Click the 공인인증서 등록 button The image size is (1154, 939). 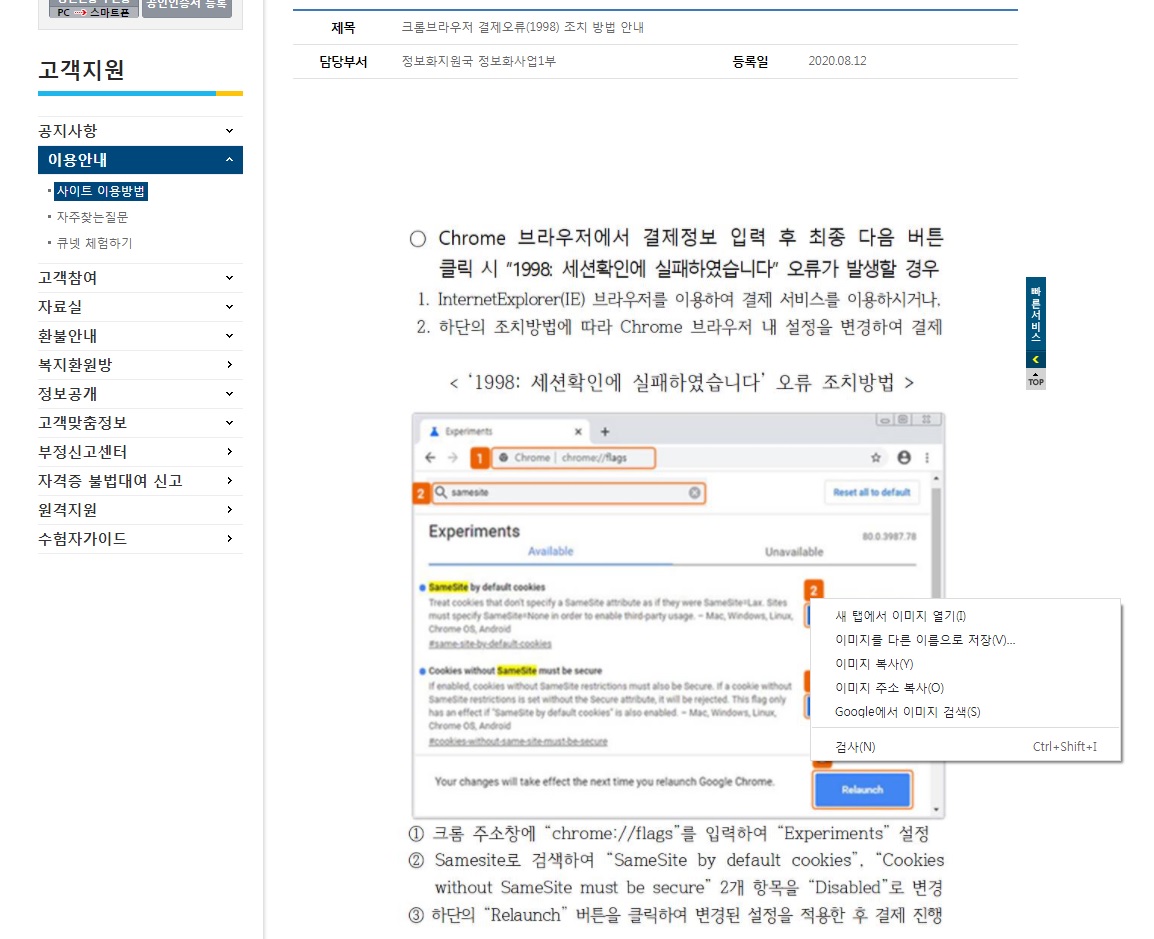coord(187,7)
